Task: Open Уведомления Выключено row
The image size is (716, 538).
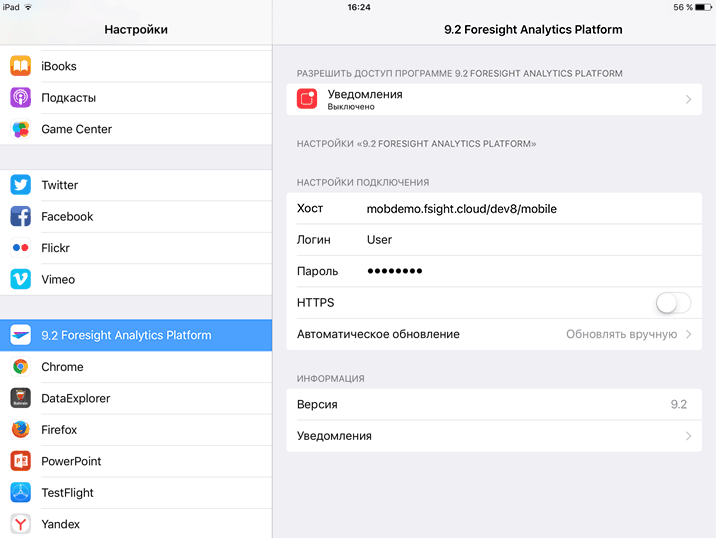Action: [494, 99]
